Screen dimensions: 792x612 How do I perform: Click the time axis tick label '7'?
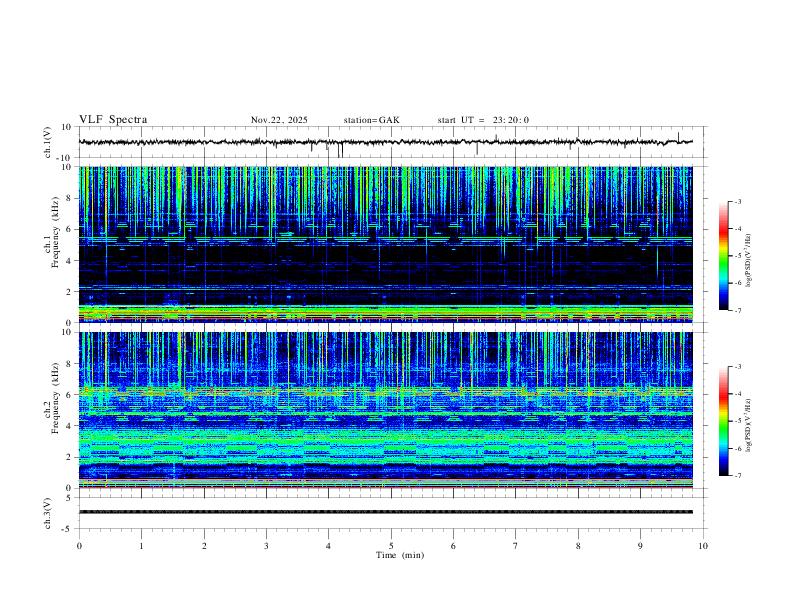coord(516,546)
